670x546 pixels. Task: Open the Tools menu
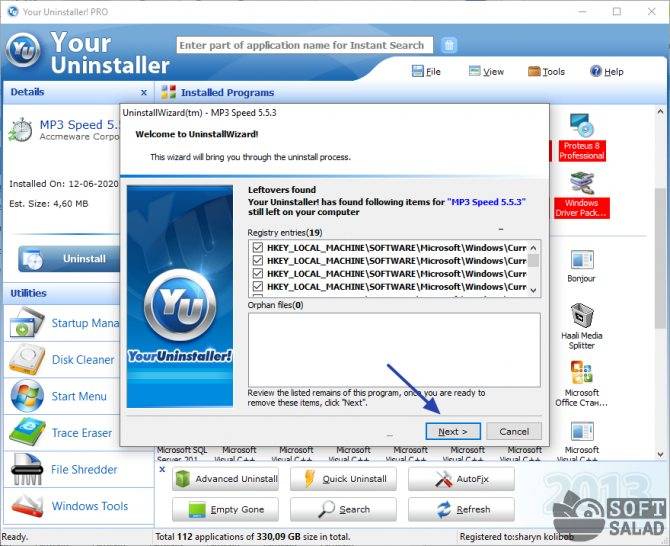click(547, 71)
